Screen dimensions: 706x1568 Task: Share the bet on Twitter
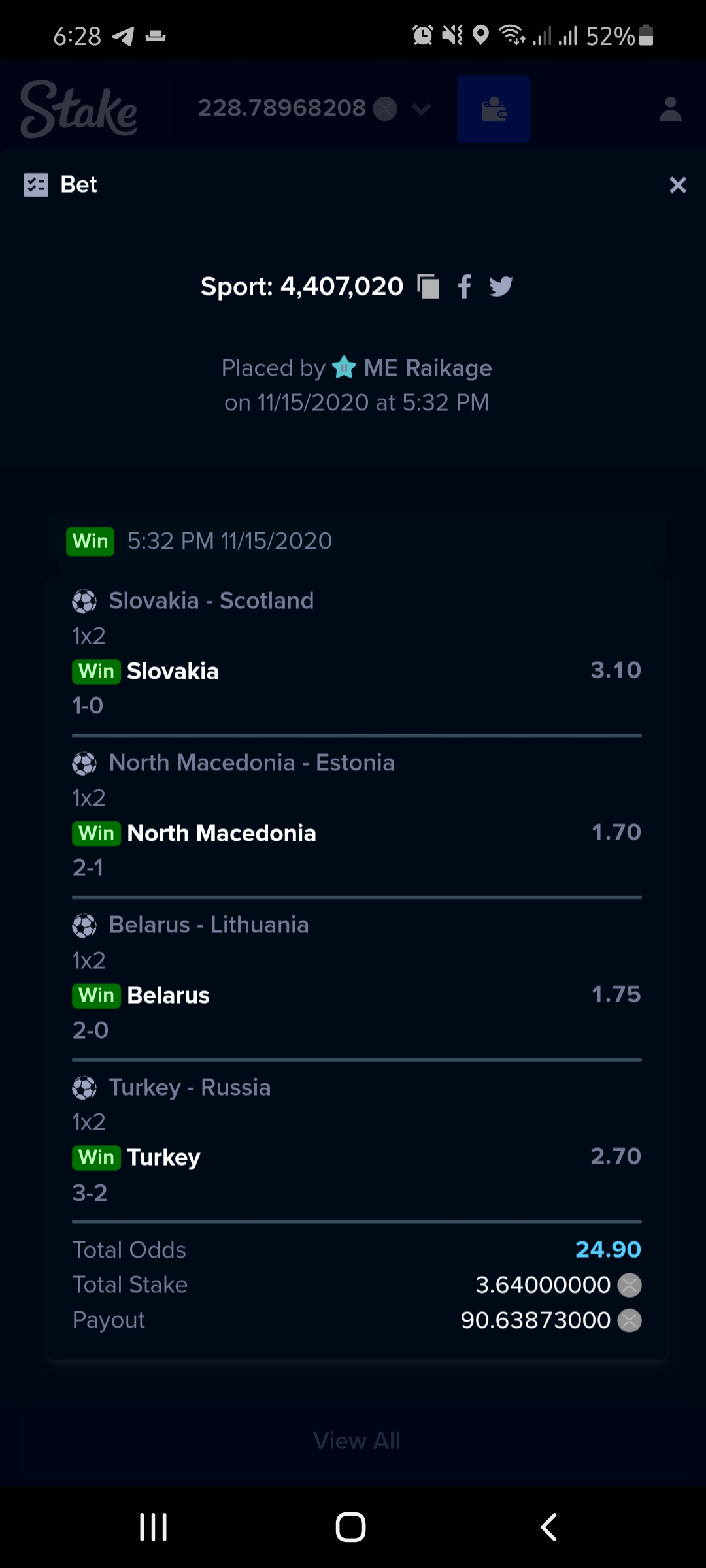(x=501, y=286)
